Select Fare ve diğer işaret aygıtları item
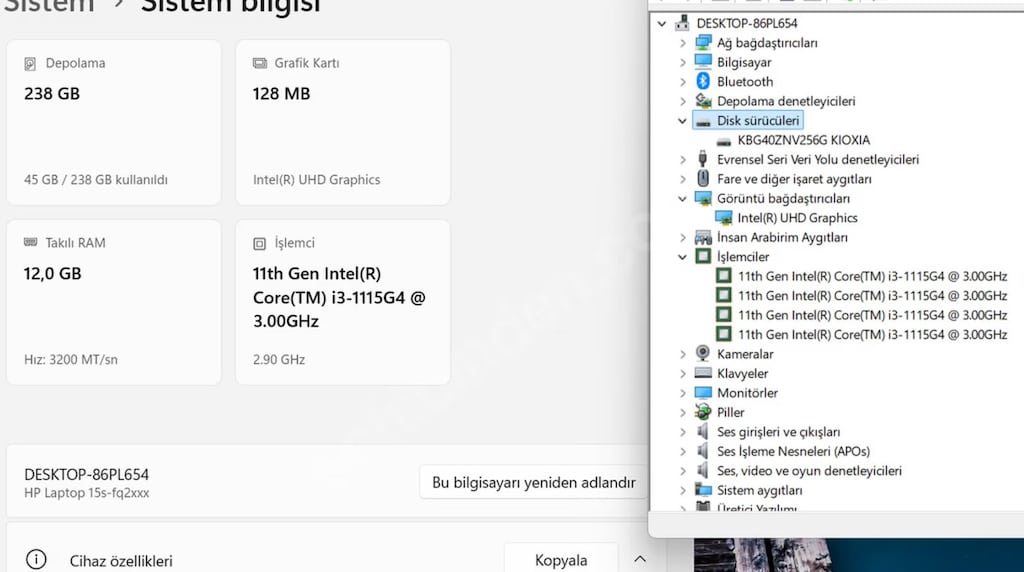The image size is (1024, 572). 794,179
